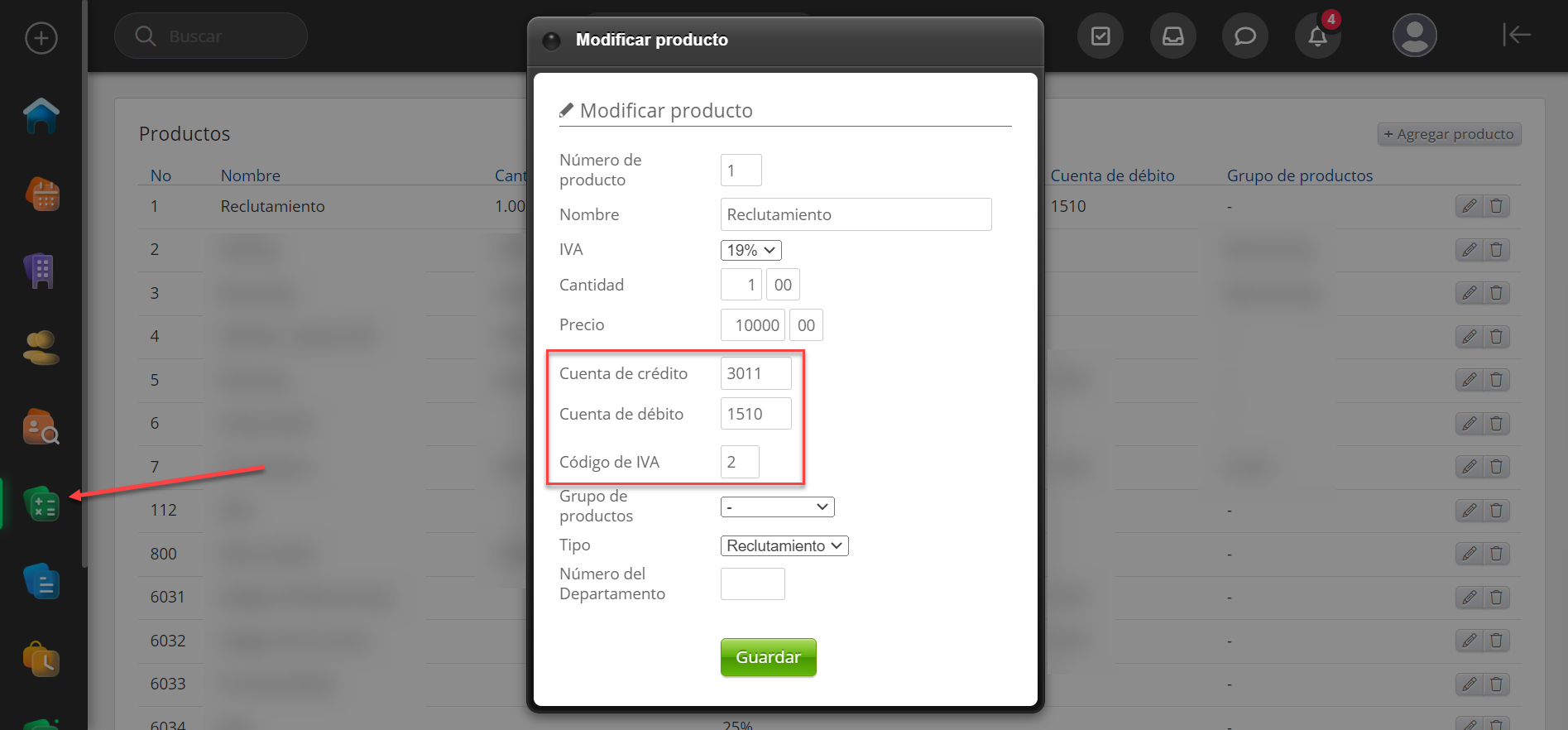Collapse sidebar with arrow icon
The image size is (1568, 730).
(x=1516, y=35)
